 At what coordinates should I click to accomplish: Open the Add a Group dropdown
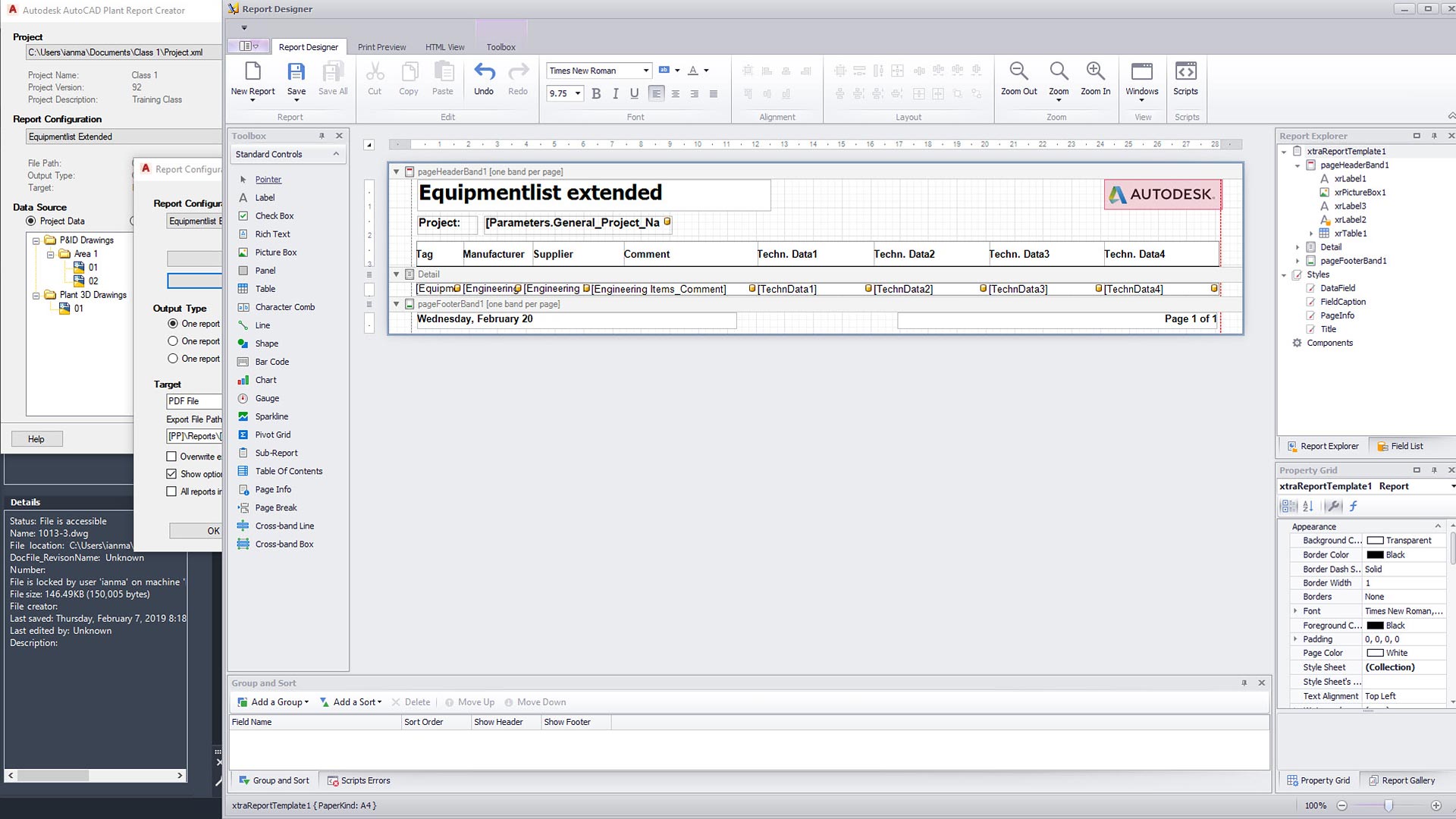coord(274,702)
